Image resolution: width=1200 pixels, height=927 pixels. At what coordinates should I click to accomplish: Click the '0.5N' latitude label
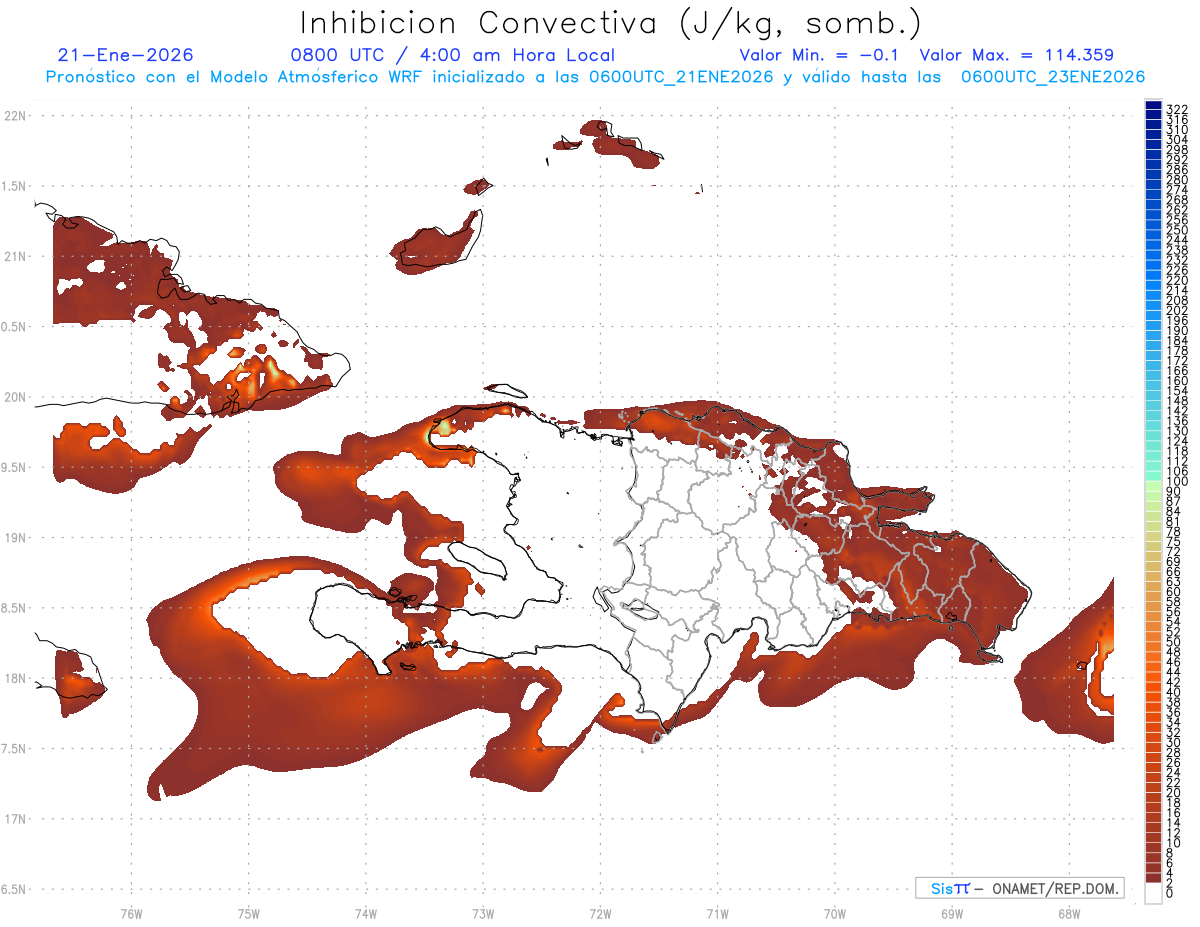[15, 327]
